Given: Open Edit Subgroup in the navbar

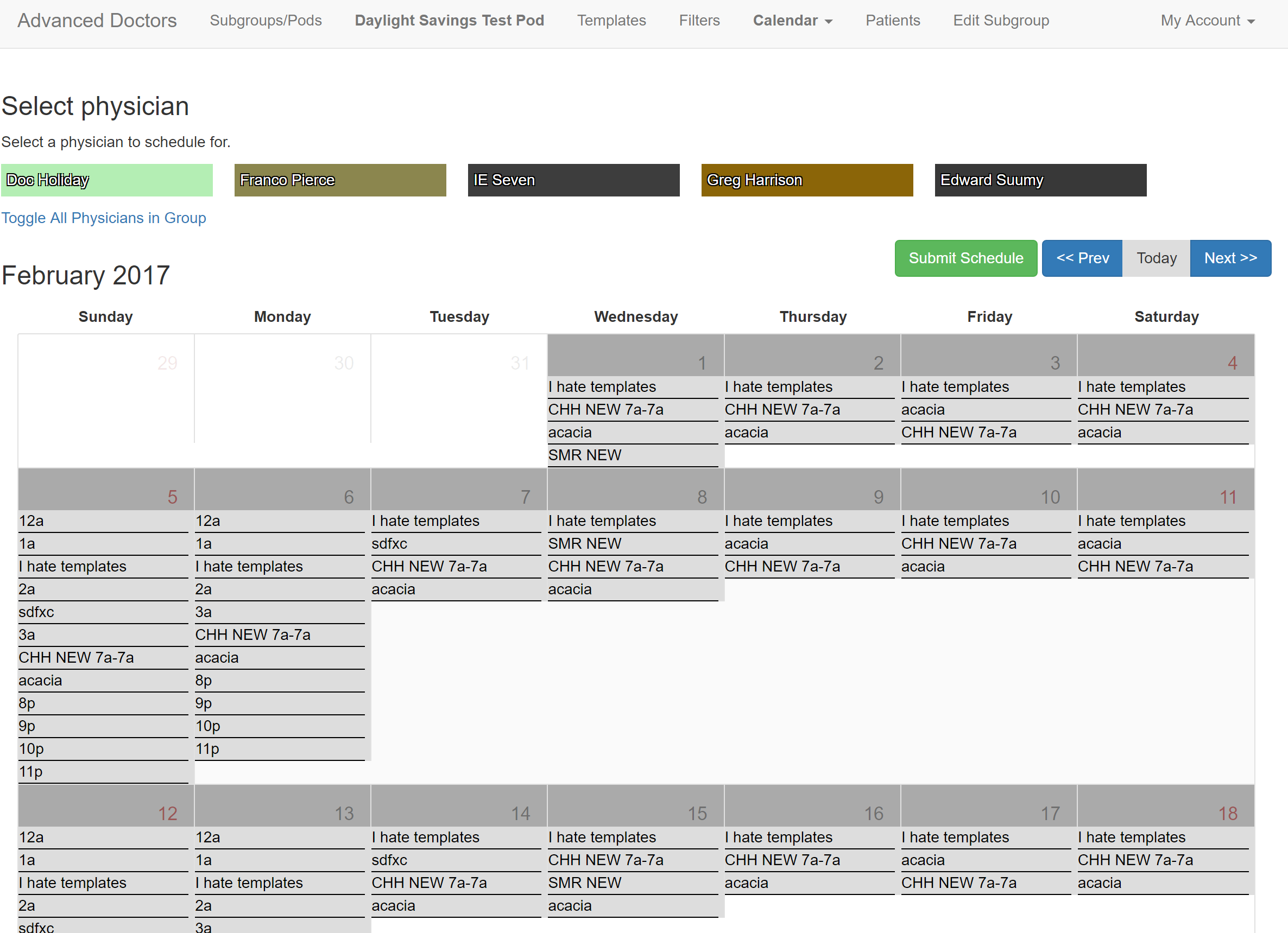Looking at the screenshot, I should [x=1001, y=21].
